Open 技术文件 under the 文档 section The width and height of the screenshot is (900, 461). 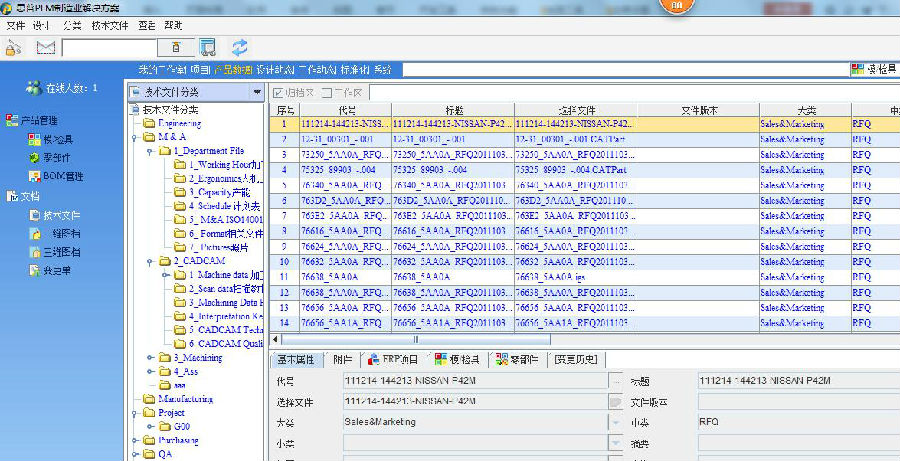click(x=60, y=215)
